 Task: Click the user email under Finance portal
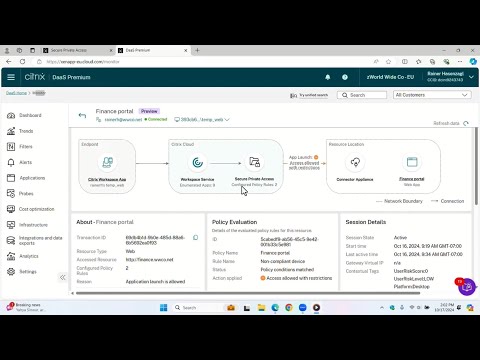click(x=123, y=120)
